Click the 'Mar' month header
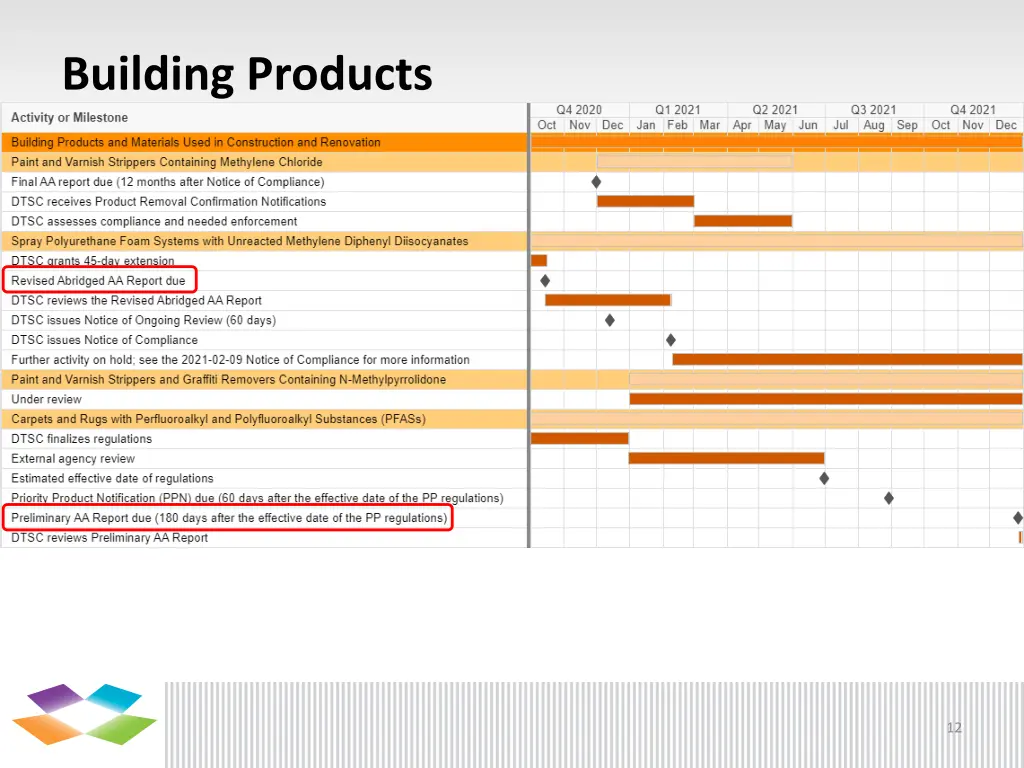 (x=710, y=125)
